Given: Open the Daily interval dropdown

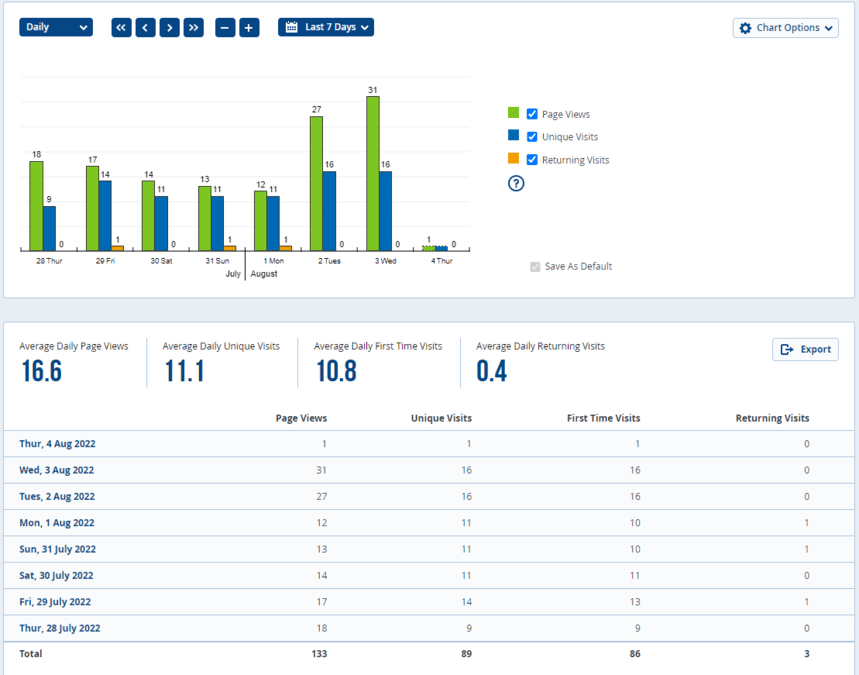Looking at the screenshot, I should click(55, 27).
